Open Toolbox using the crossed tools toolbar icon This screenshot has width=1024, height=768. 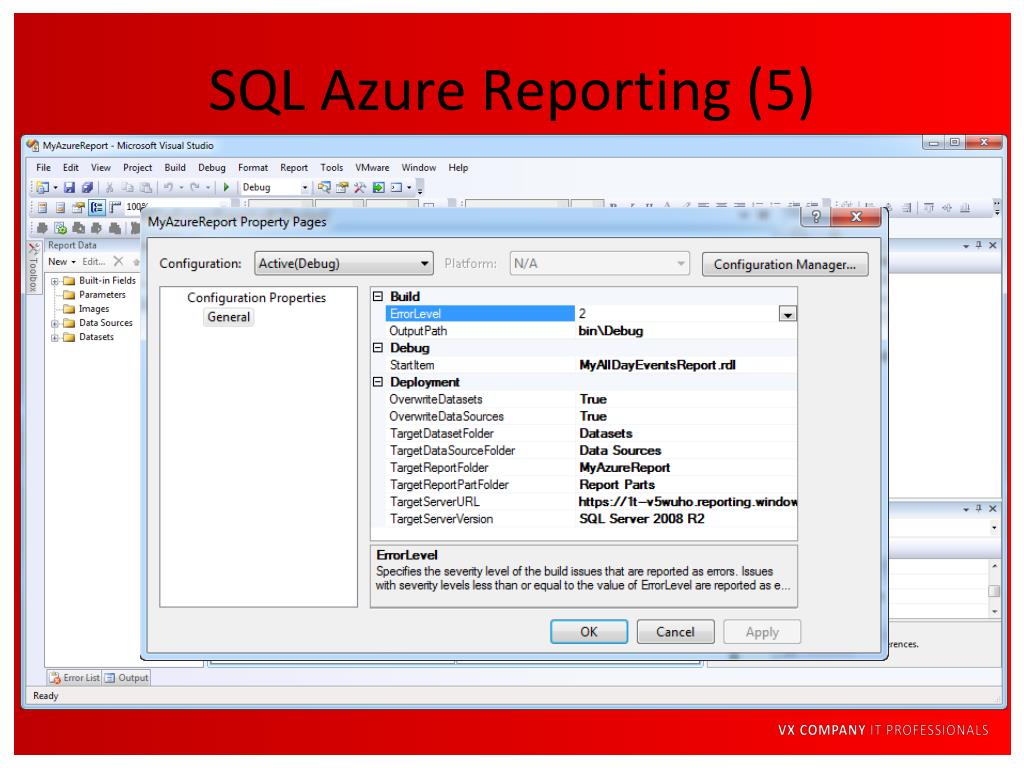pos(360,187)
